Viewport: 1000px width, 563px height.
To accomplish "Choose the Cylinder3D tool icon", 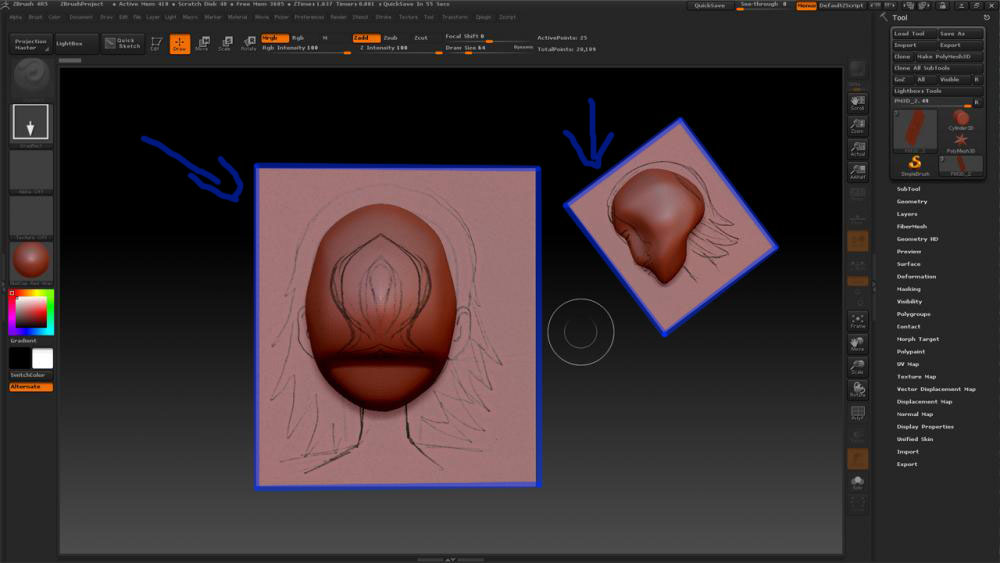I will (960, 121).
